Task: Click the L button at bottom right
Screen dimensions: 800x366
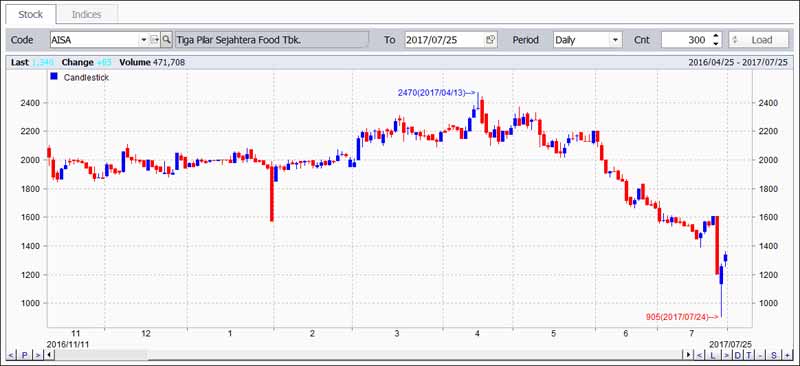Action: 713,355
